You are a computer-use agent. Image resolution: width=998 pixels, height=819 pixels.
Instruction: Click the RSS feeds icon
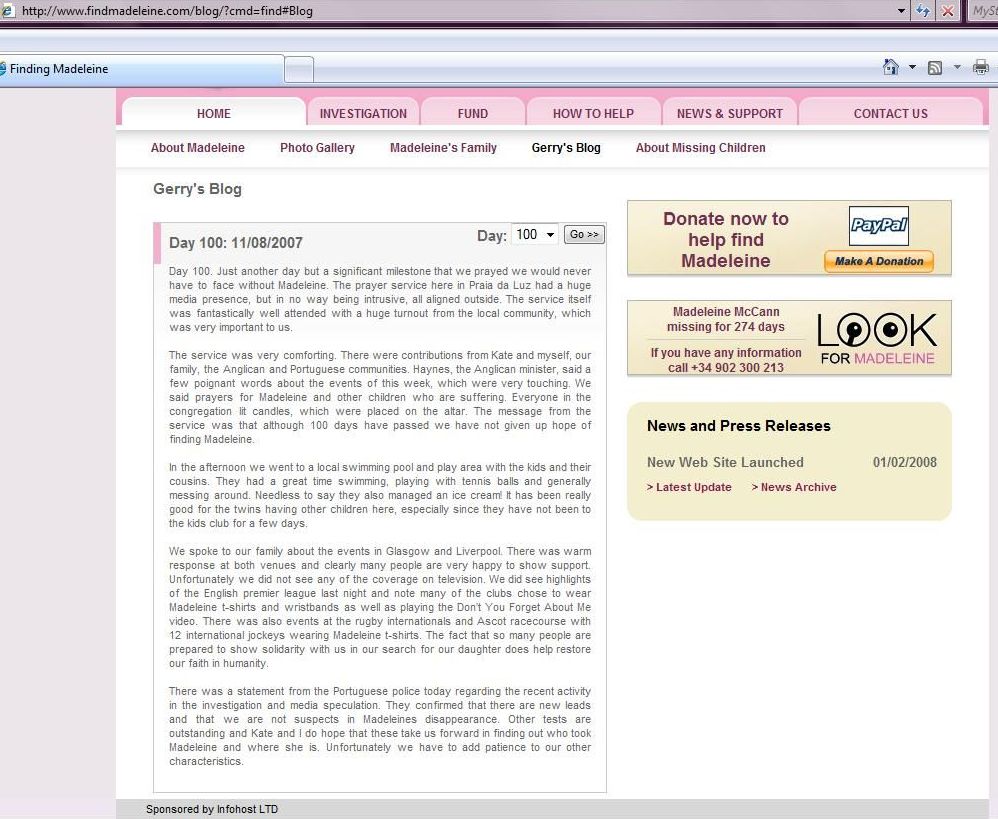coord(935,67)
